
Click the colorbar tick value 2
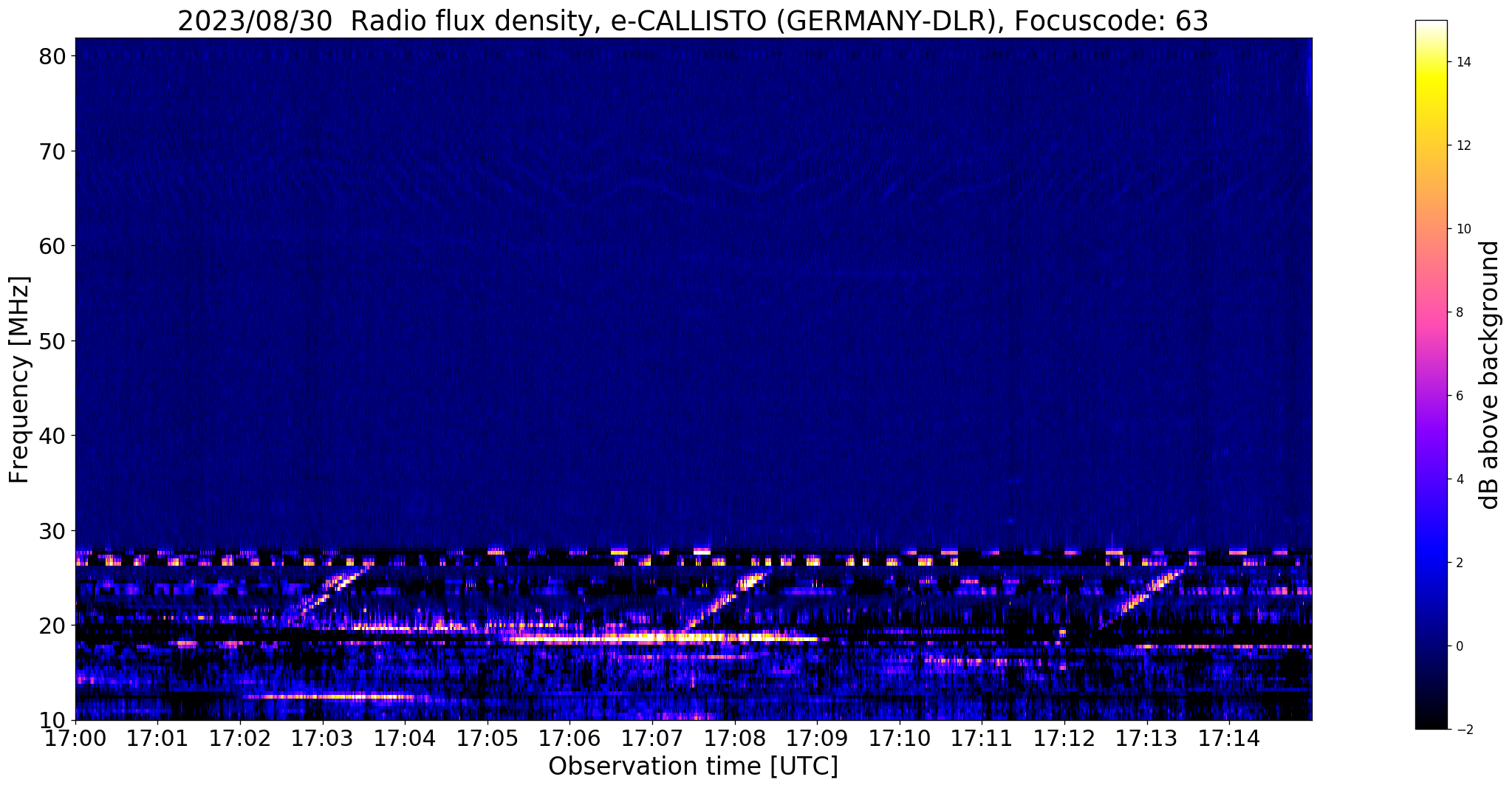(x=1460, y=563)
